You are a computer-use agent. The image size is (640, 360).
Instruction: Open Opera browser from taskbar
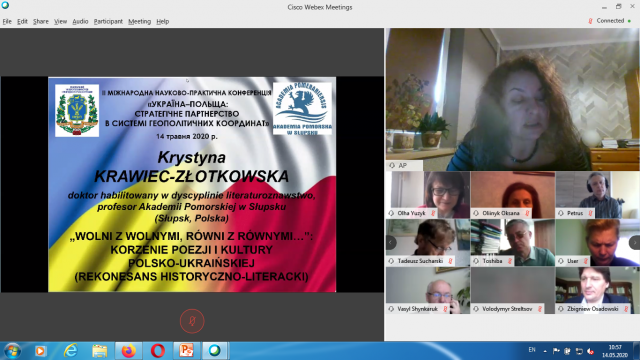[158, 351]
